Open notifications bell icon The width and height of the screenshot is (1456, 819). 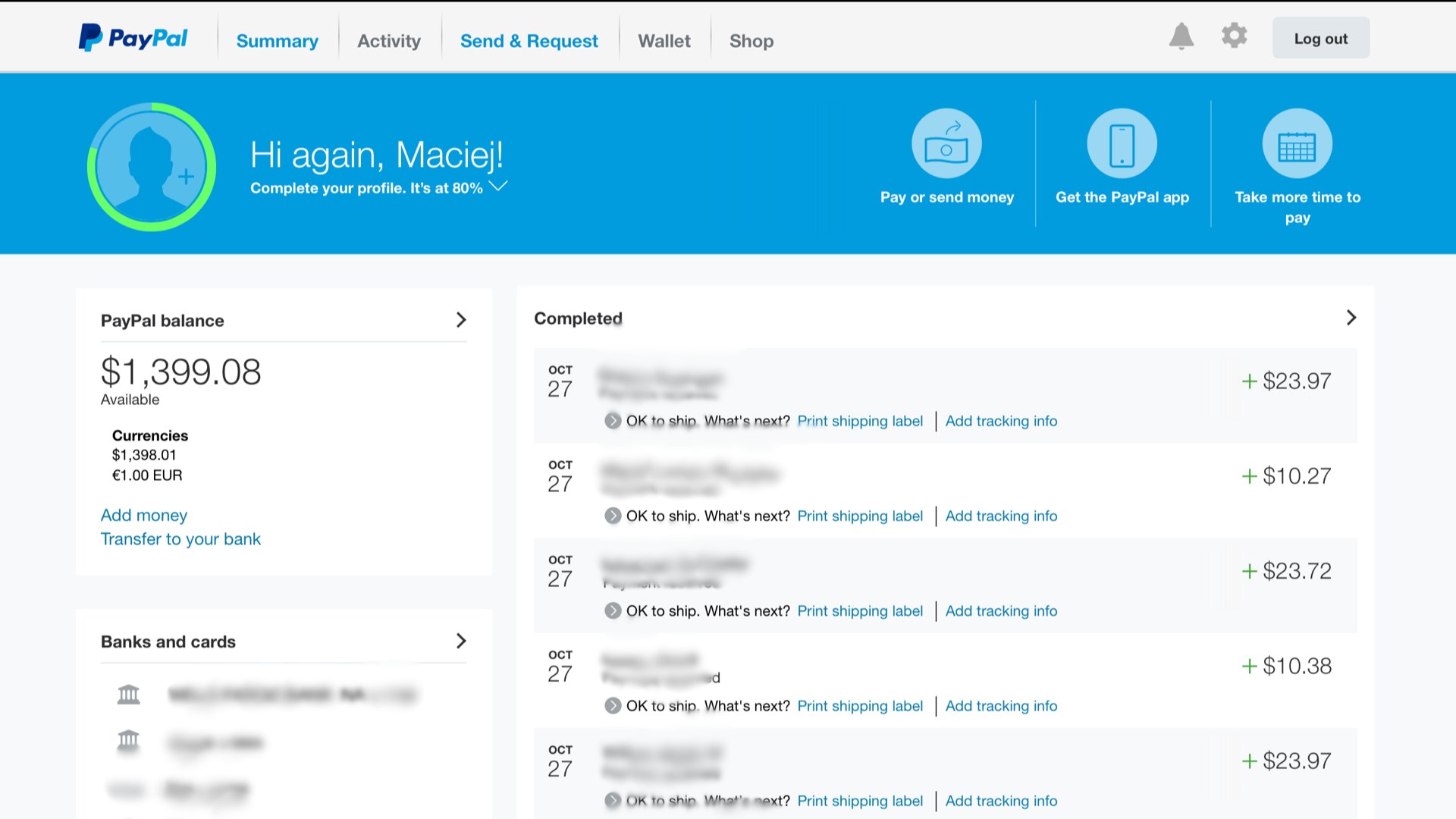point(1181,36)
